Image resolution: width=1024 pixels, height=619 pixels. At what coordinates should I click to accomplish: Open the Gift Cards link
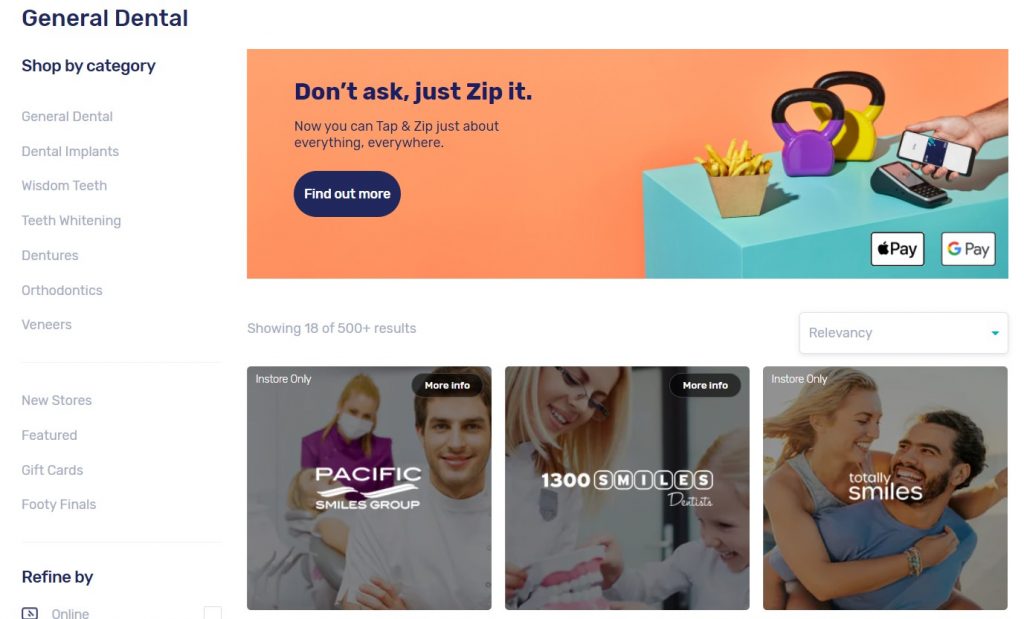coord(52,470)
